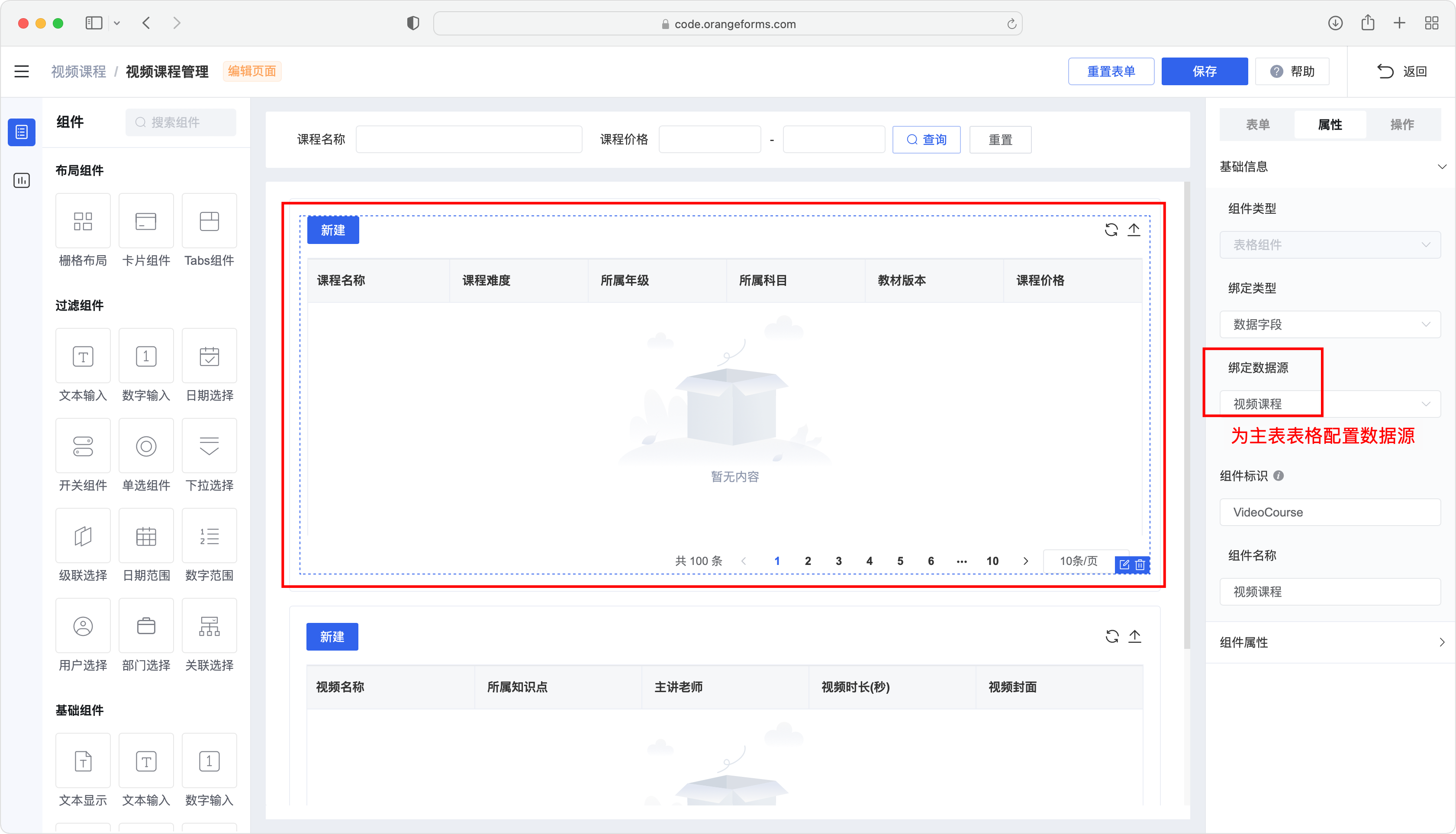Click the 重置表单 button
This screenshot has height=834, width=1456.
(x=1111, y=71)
